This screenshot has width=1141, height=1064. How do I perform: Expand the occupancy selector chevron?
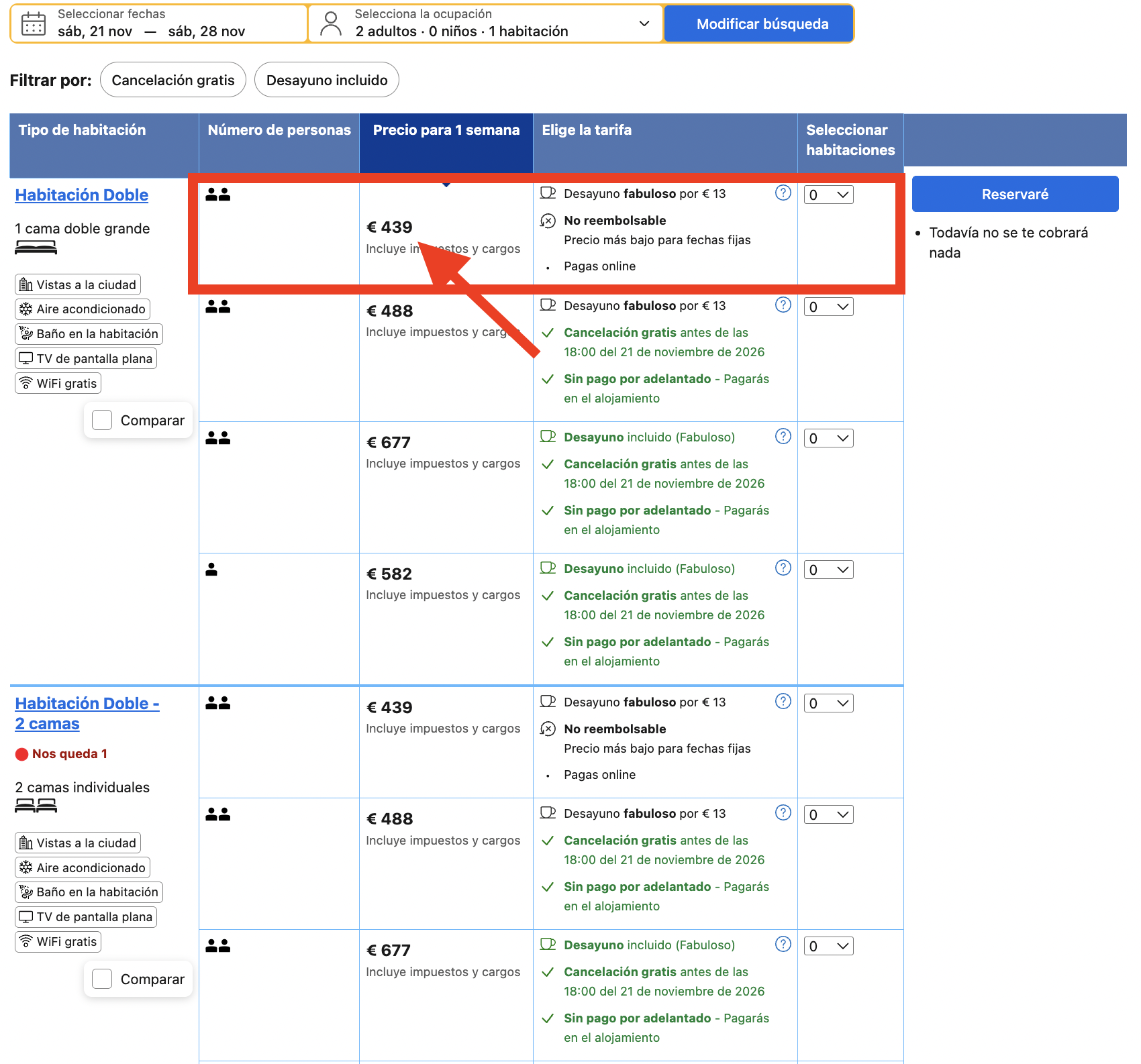click(644, 23)
